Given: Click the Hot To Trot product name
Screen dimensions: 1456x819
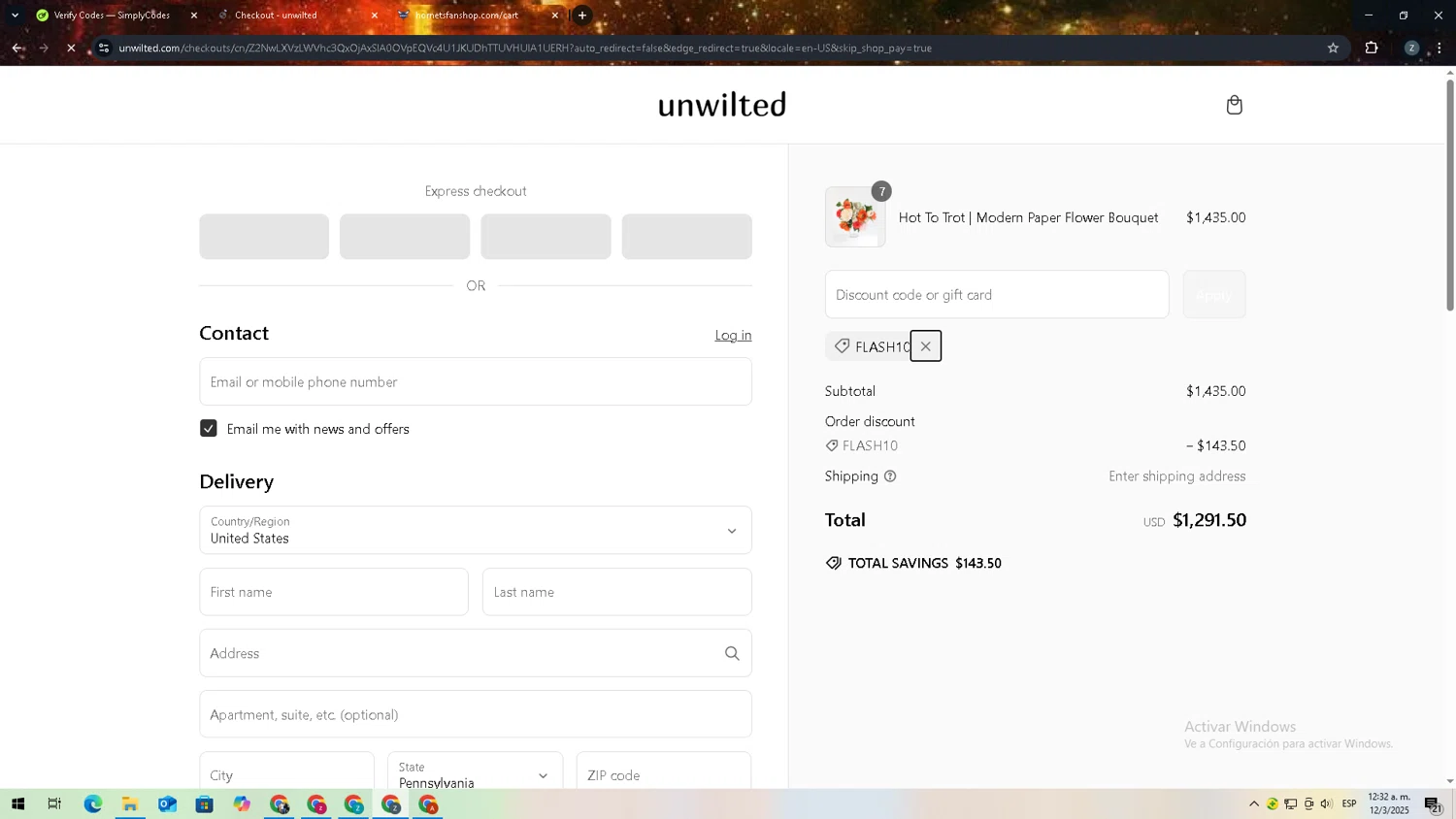Looking at the screenshot, I should (x=1028, y=218).
